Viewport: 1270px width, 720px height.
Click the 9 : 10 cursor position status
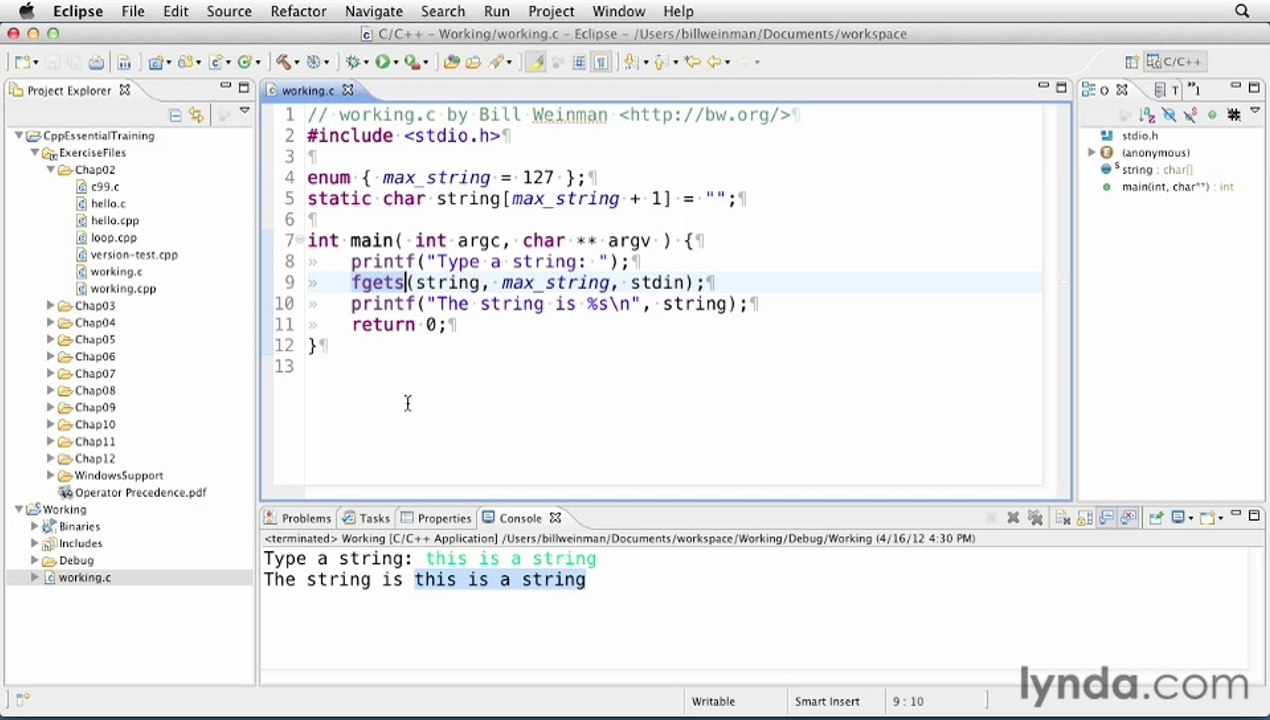(907, 702)
